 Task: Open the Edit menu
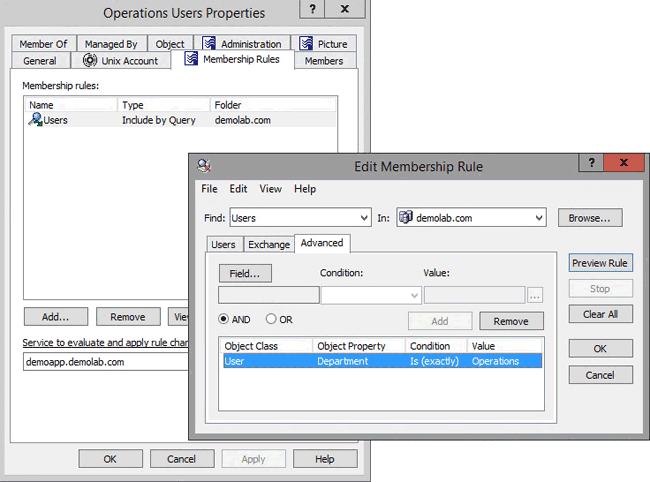238,189
